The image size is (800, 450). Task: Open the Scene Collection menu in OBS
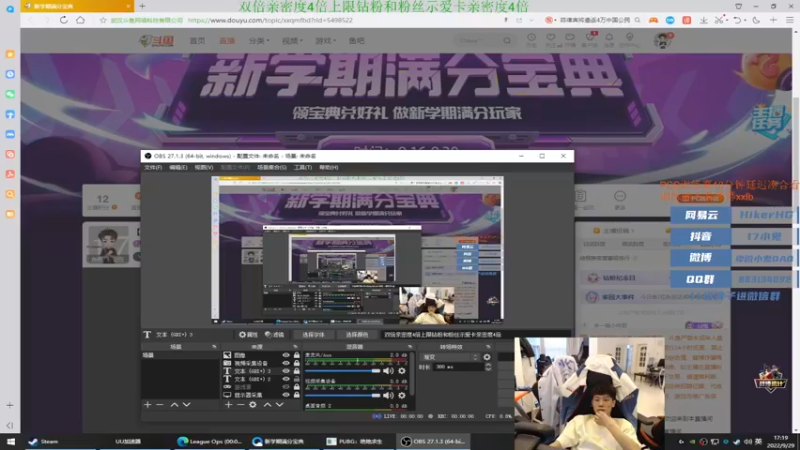pyautogui.click(x=271, y=167)
